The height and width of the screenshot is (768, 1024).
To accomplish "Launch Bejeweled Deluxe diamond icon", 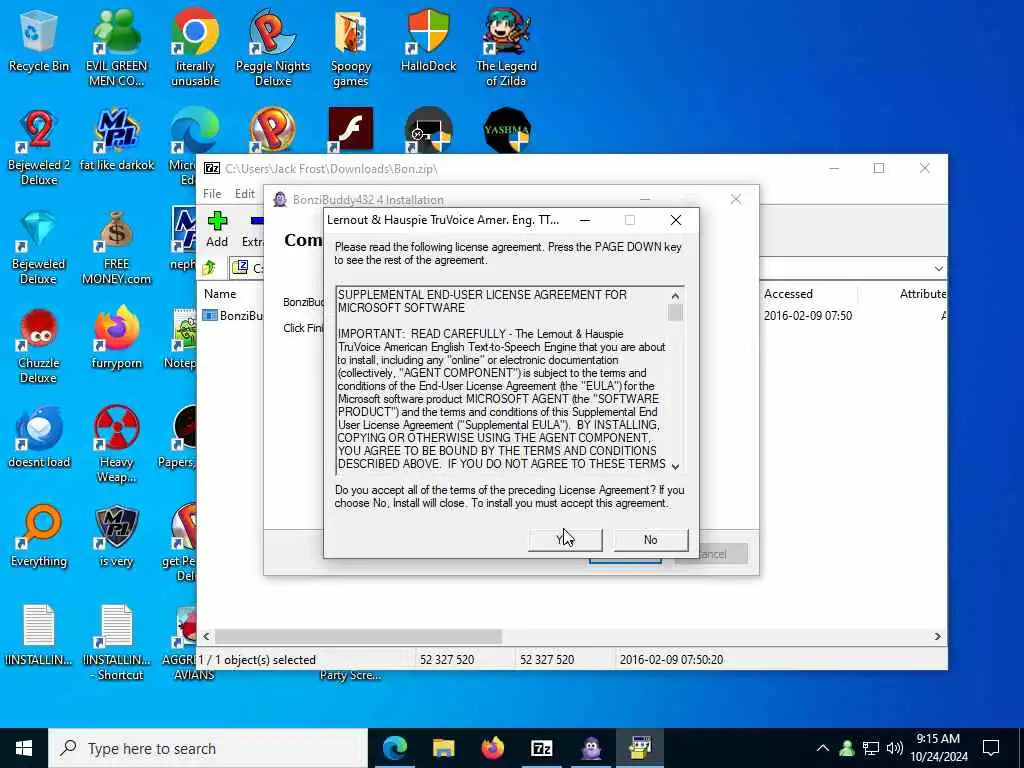I will [39, 247].
